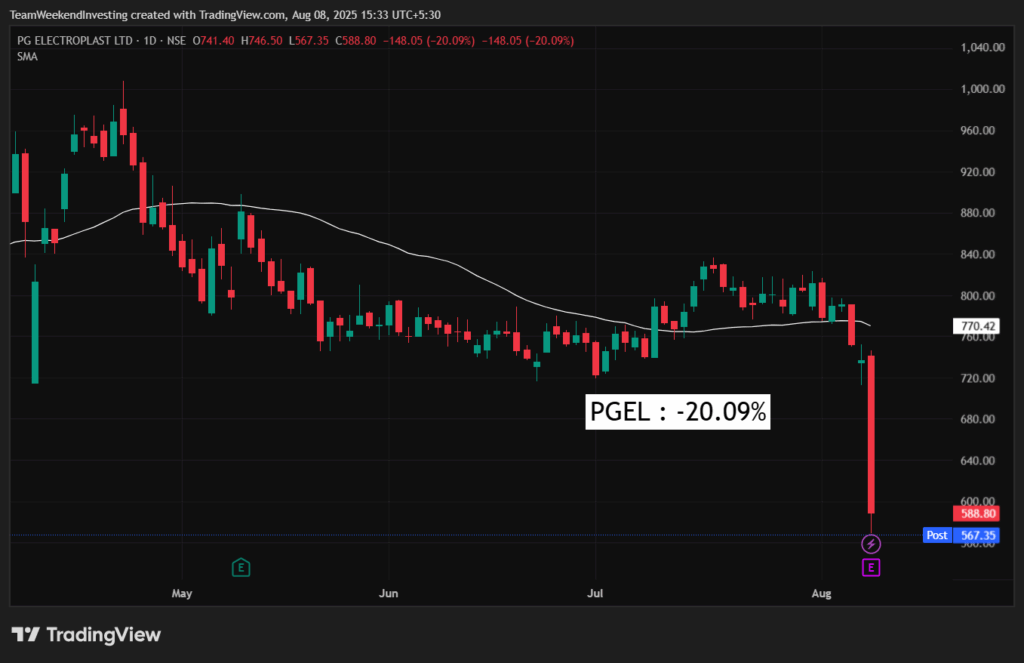Click the SMA indicator label
The height and width of the screenshot is (663, 1024).
pyautogui.click(x=27, y=57)
